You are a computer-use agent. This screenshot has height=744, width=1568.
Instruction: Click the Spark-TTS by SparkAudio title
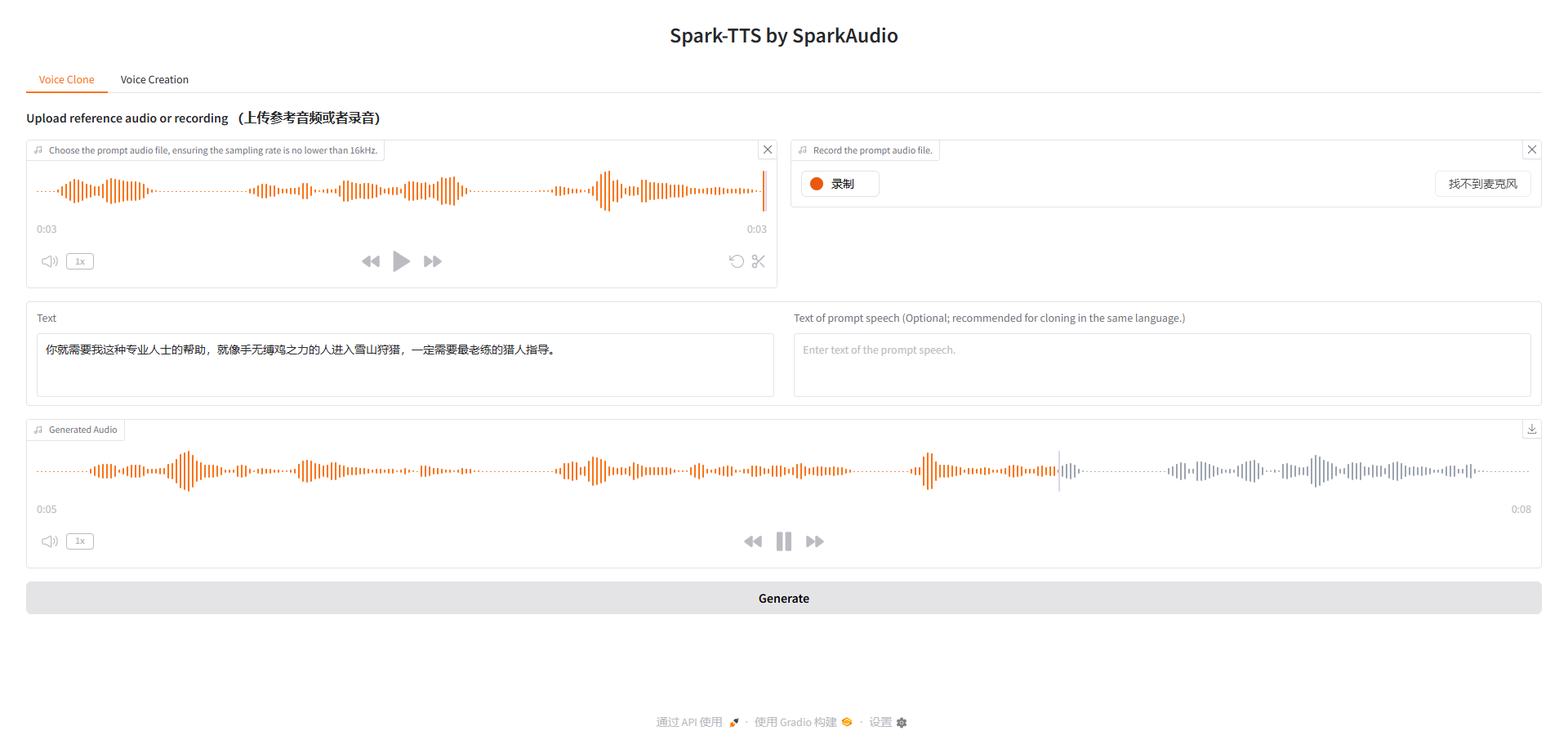(784, 36)
